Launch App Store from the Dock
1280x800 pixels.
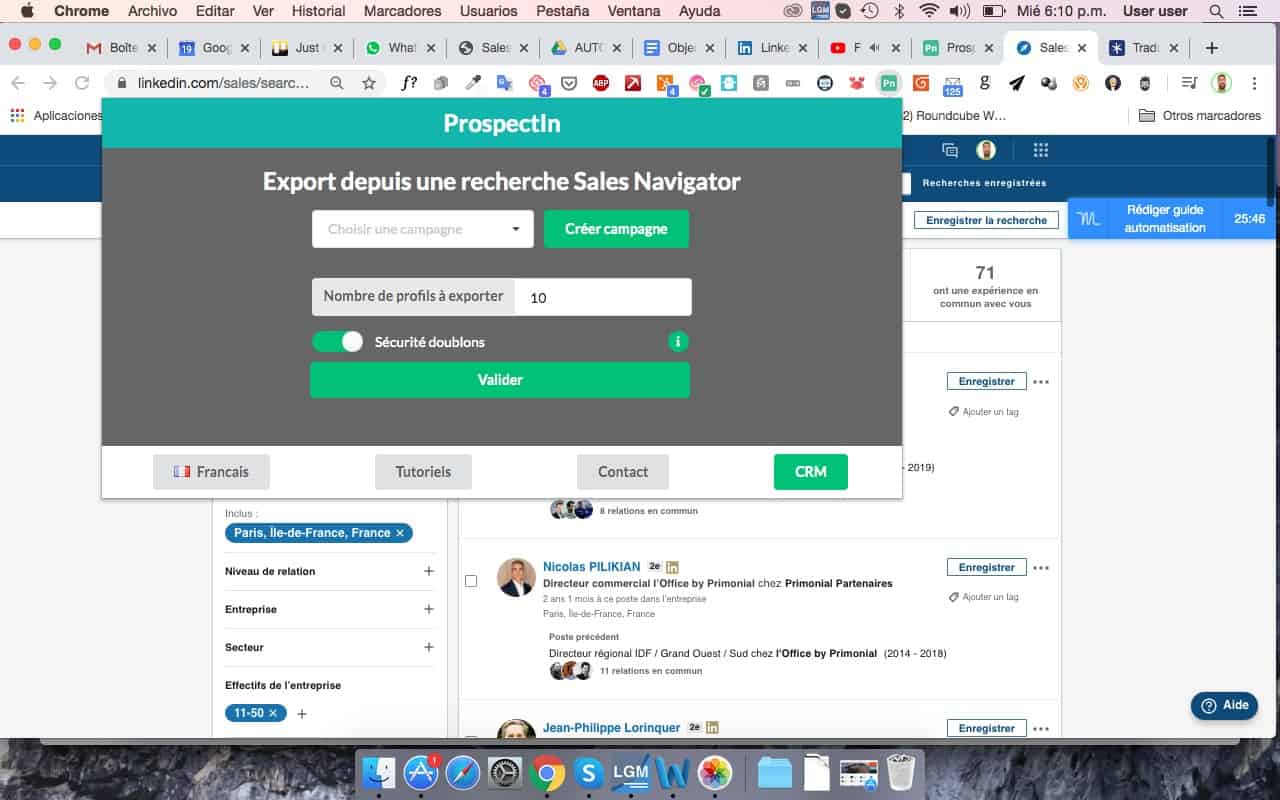(421, 772)
